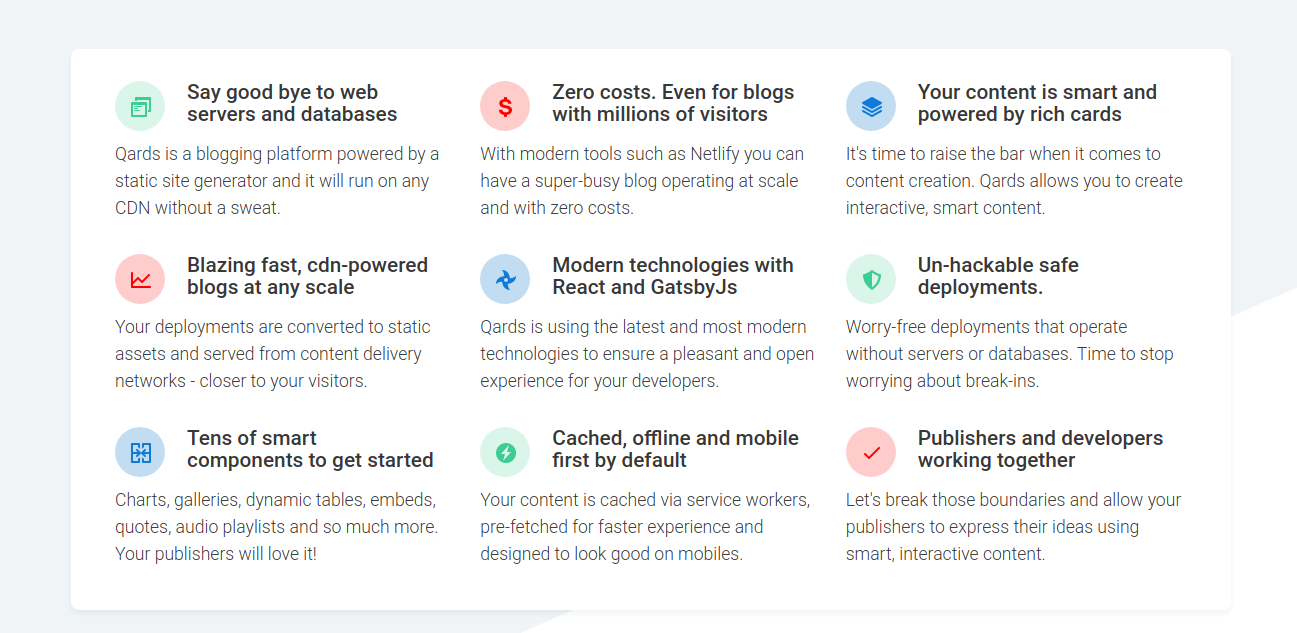Select 'Your content is smart' heading
1297x633 pixels.
tap(1037, 103)
